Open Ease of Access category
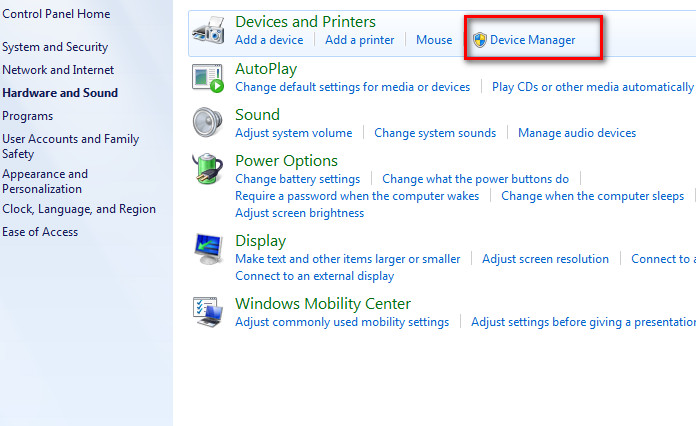This screenshot has width=696, height=426. pyautogui.click(x=40, y=232)
